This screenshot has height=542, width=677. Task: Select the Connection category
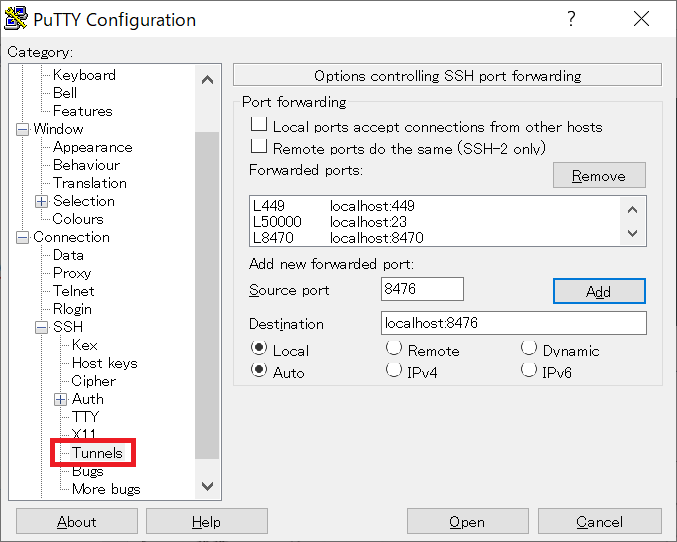click(x=71, y=237)
